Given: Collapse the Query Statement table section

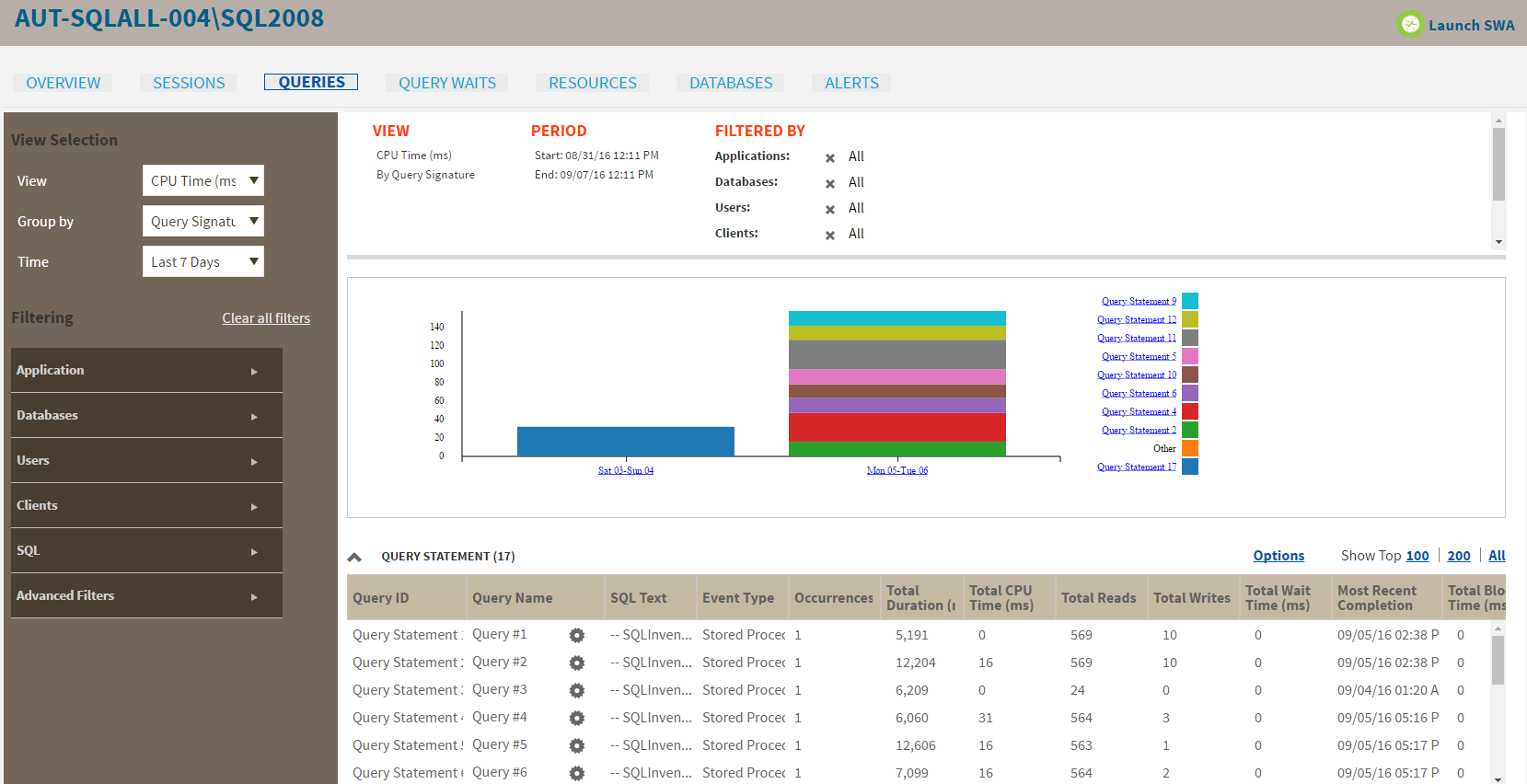Looking at the screenshot, I should pos(354,558).
